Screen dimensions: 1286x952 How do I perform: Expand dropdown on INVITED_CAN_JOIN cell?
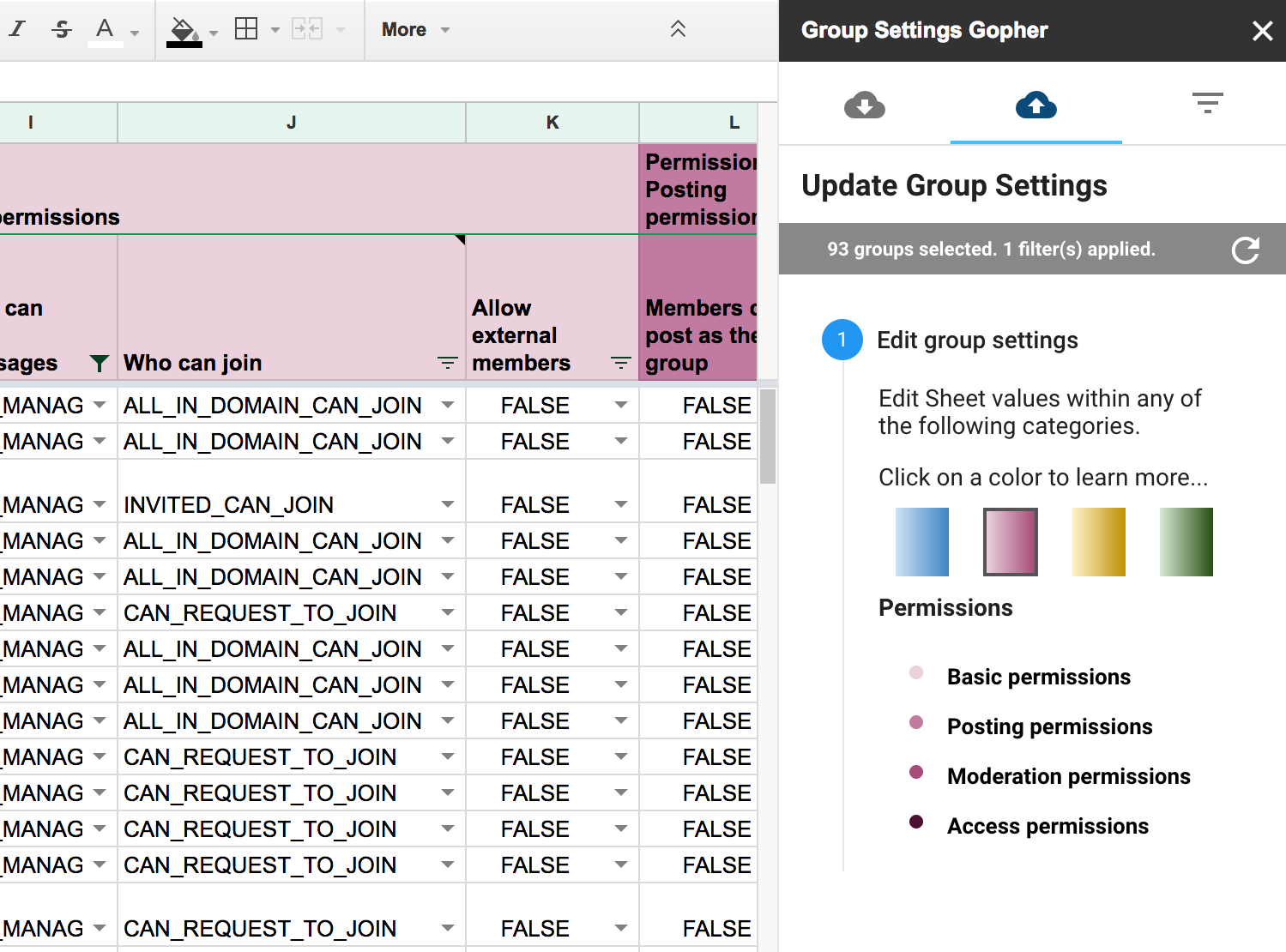pos(447,504)
